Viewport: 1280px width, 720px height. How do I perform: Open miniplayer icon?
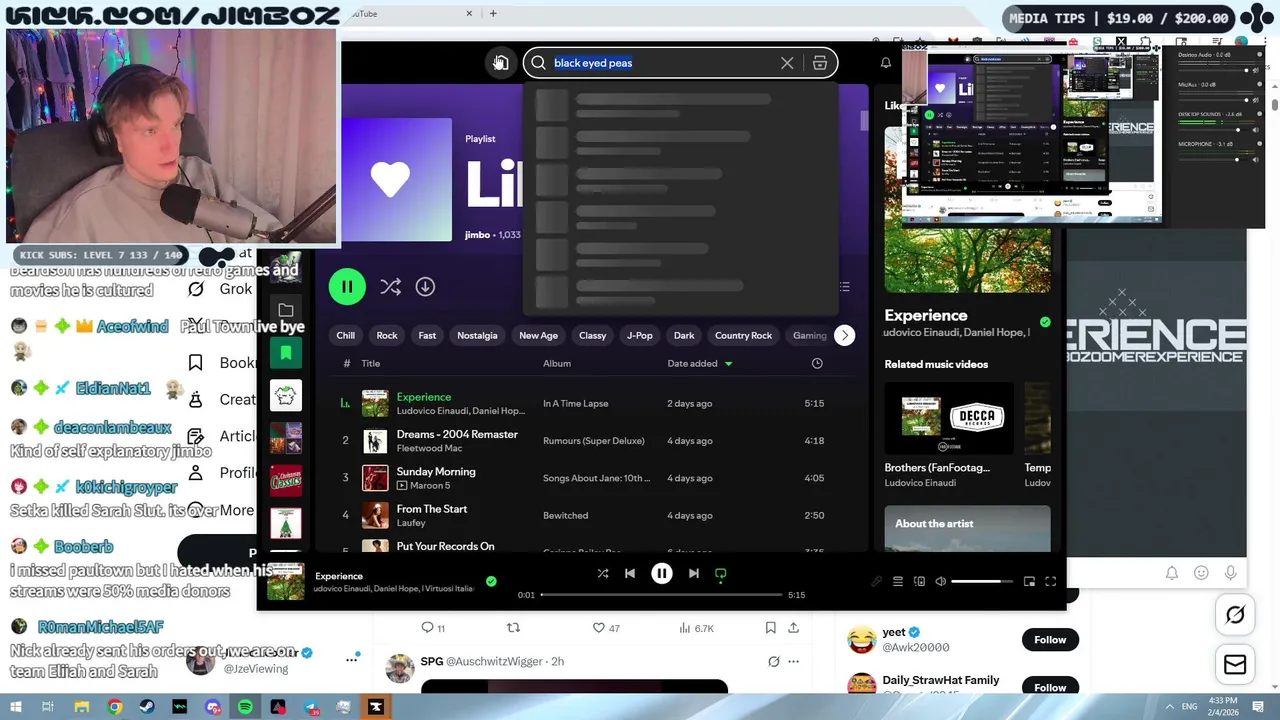1029,581
